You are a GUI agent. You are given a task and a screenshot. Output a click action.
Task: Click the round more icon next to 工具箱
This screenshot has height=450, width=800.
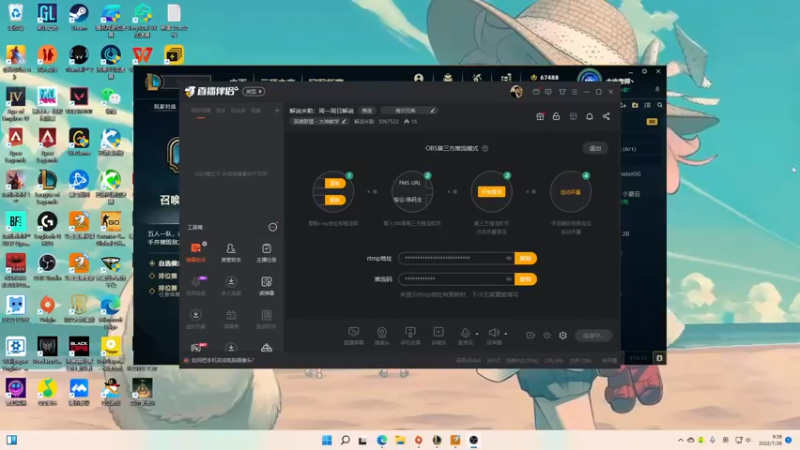point(273,227)
